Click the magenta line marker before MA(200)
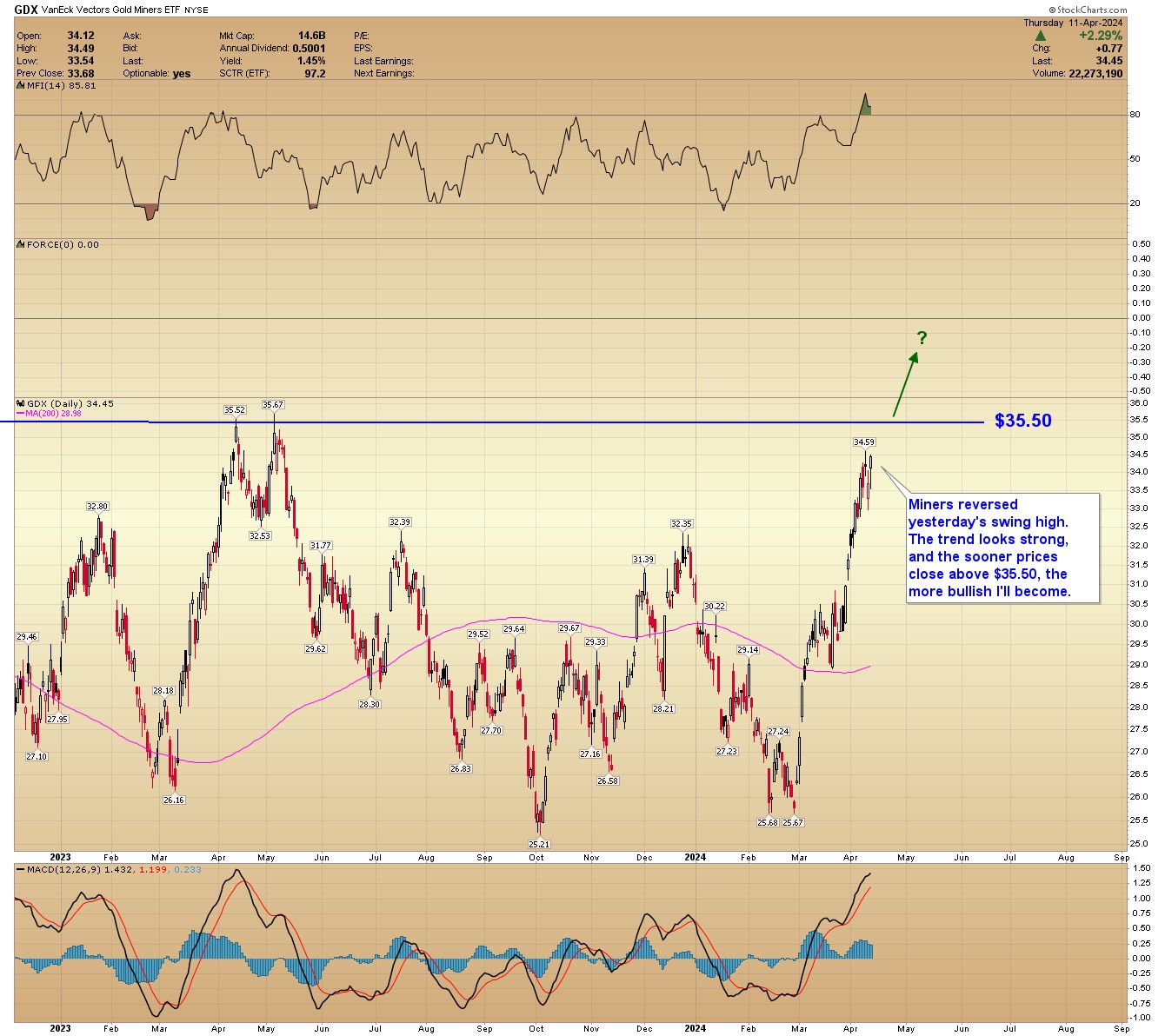Viewport: 1165px width, 1036px height. point(21,414)
